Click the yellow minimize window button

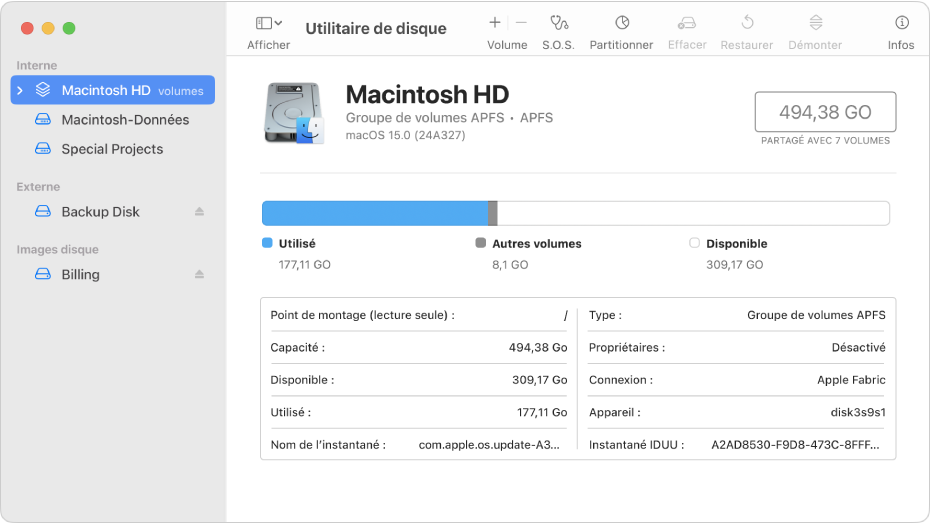coord(48,28)
